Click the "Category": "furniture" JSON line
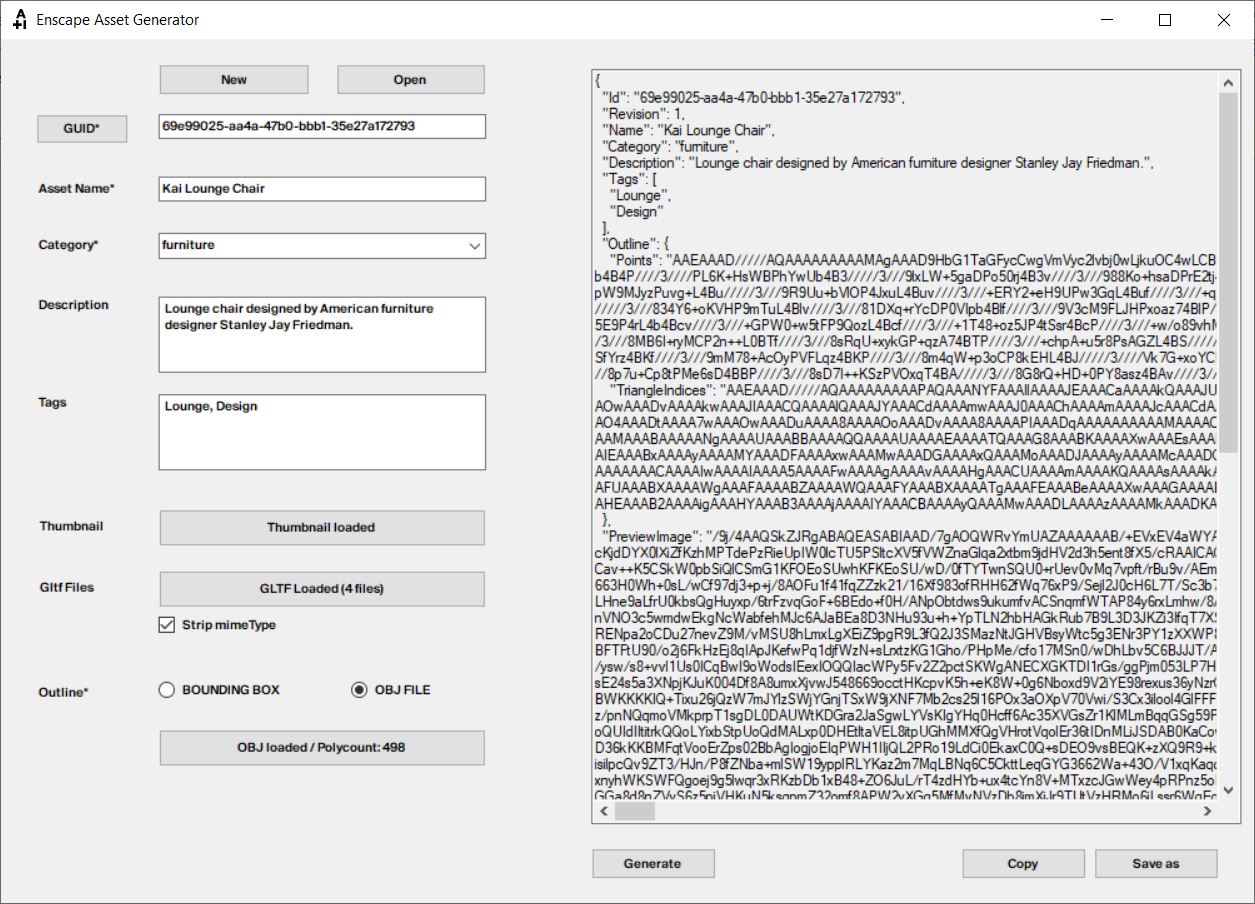The height and width of the screenshot is (904, 1255). [x=671, y=146]
